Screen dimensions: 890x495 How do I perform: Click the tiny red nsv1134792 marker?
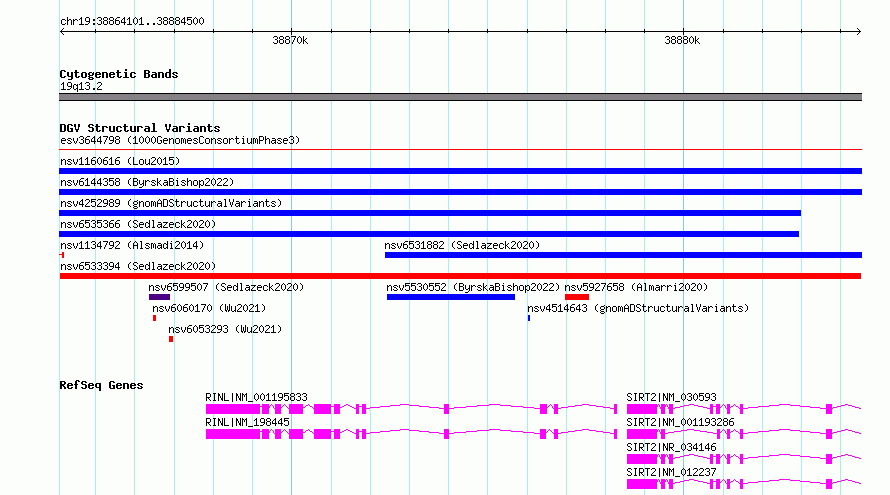click(62, 255)
